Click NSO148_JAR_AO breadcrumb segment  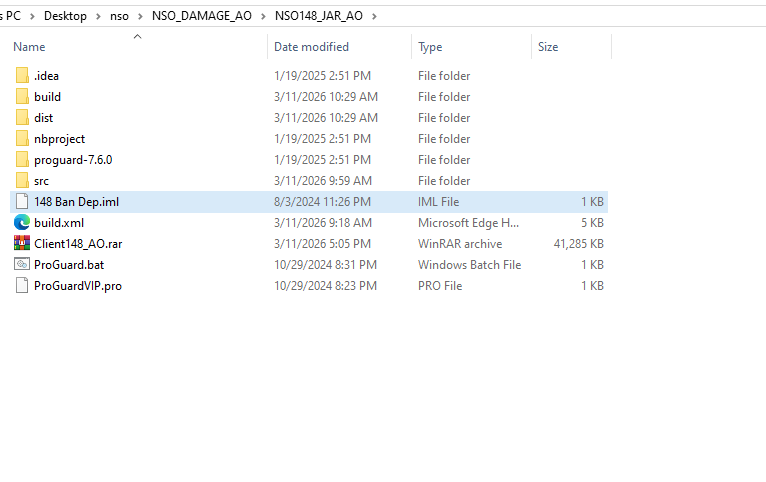319,16
